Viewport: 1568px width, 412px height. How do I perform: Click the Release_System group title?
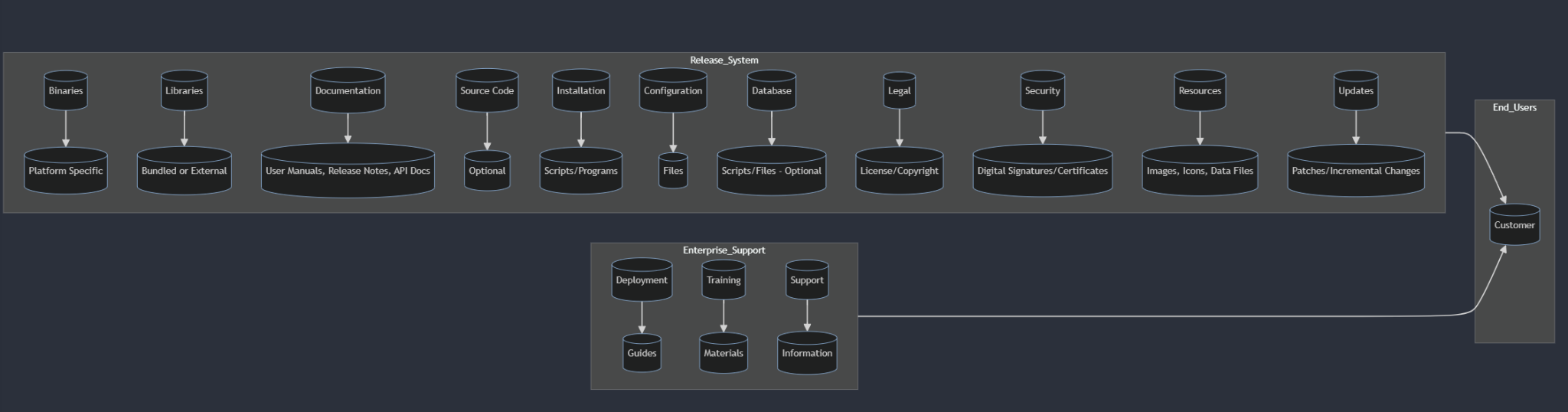click(724, 60)
